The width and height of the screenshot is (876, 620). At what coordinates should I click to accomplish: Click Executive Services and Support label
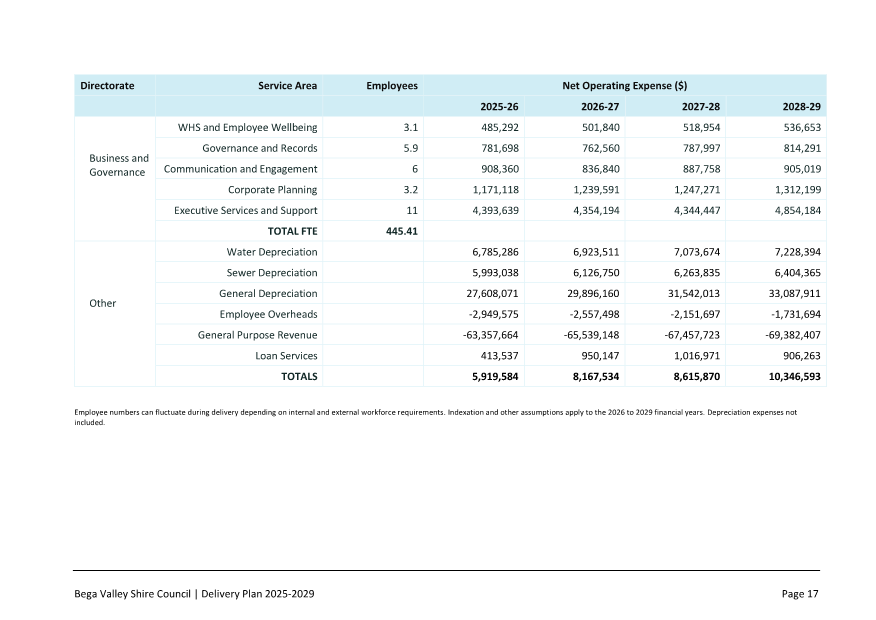[246, 211]
